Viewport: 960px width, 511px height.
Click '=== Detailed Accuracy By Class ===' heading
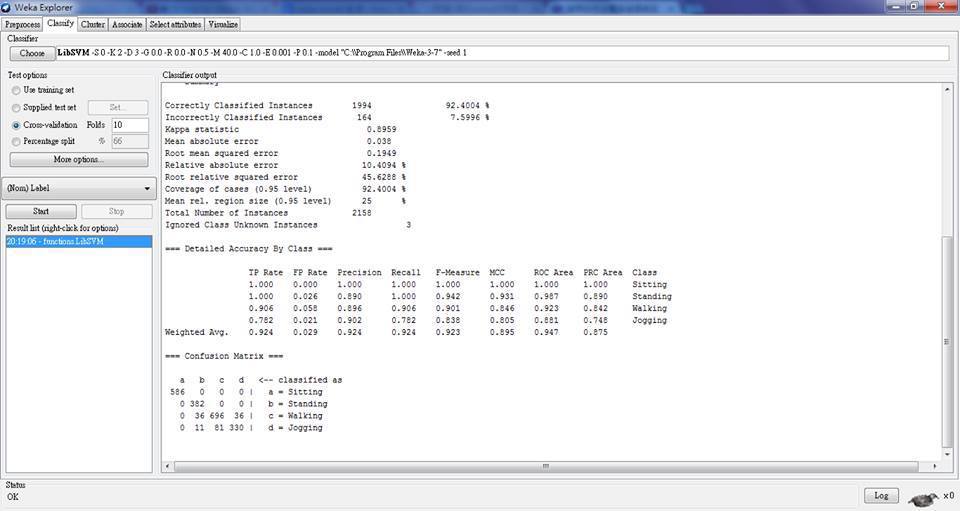(249, 249)
